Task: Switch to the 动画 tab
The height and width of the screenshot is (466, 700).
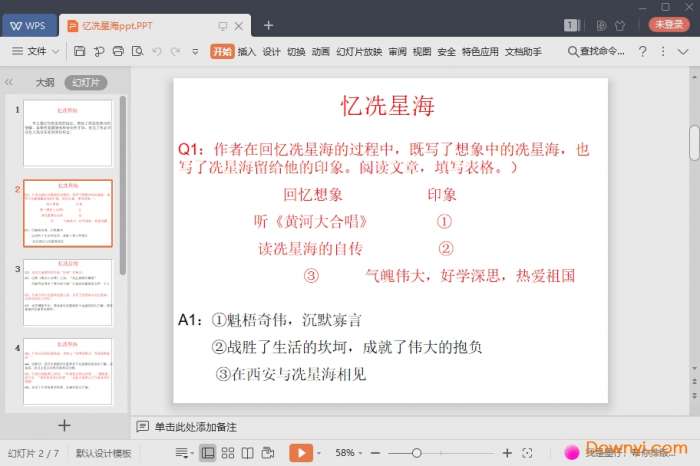Action: (x=321, y=52)
